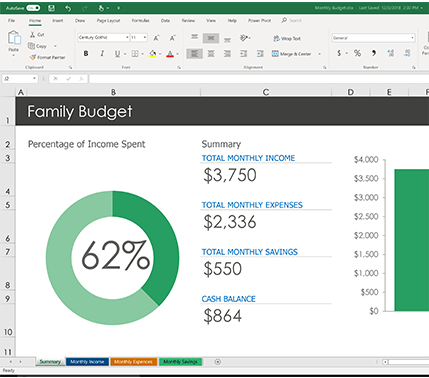Click the Format Painter brush
Screen dimensions: 429x378
(x=47, y=57)
